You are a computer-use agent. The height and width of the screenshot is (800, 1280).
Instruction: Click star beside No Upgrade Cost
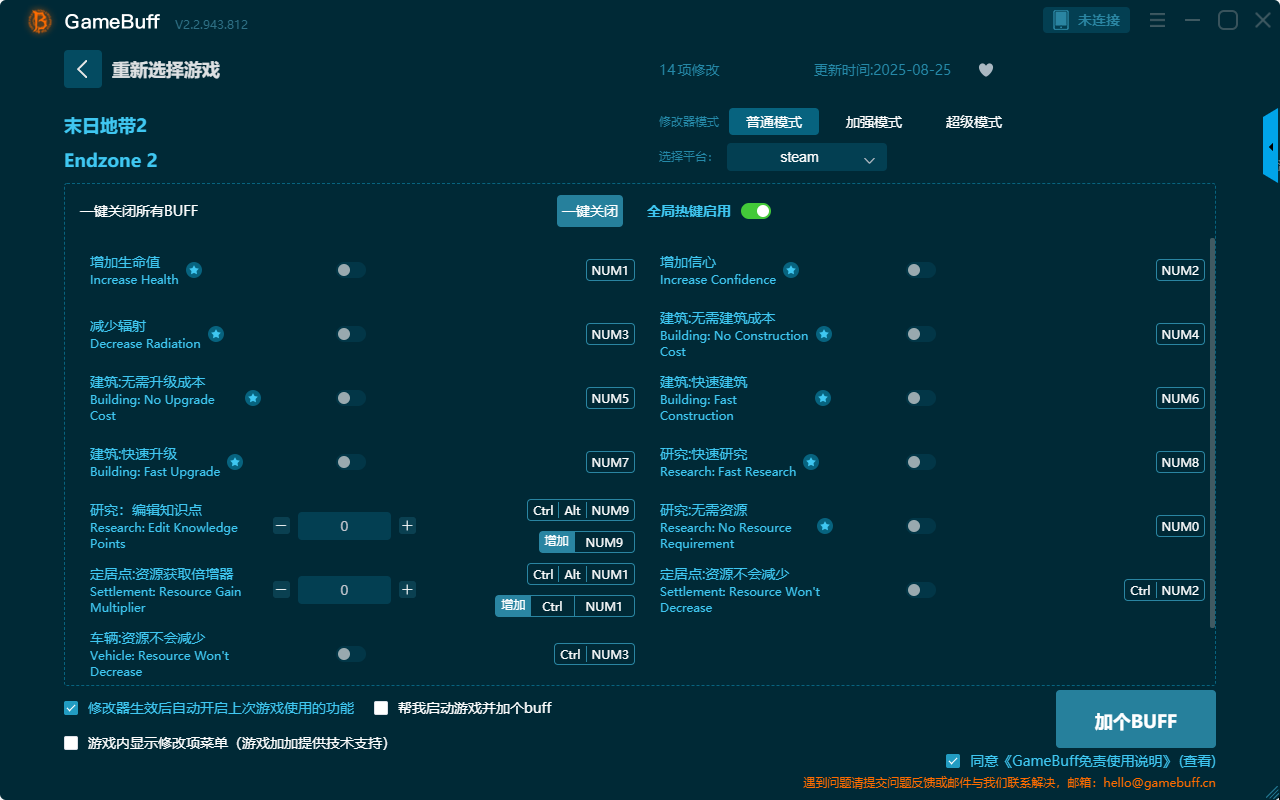[x=253, y=398]
